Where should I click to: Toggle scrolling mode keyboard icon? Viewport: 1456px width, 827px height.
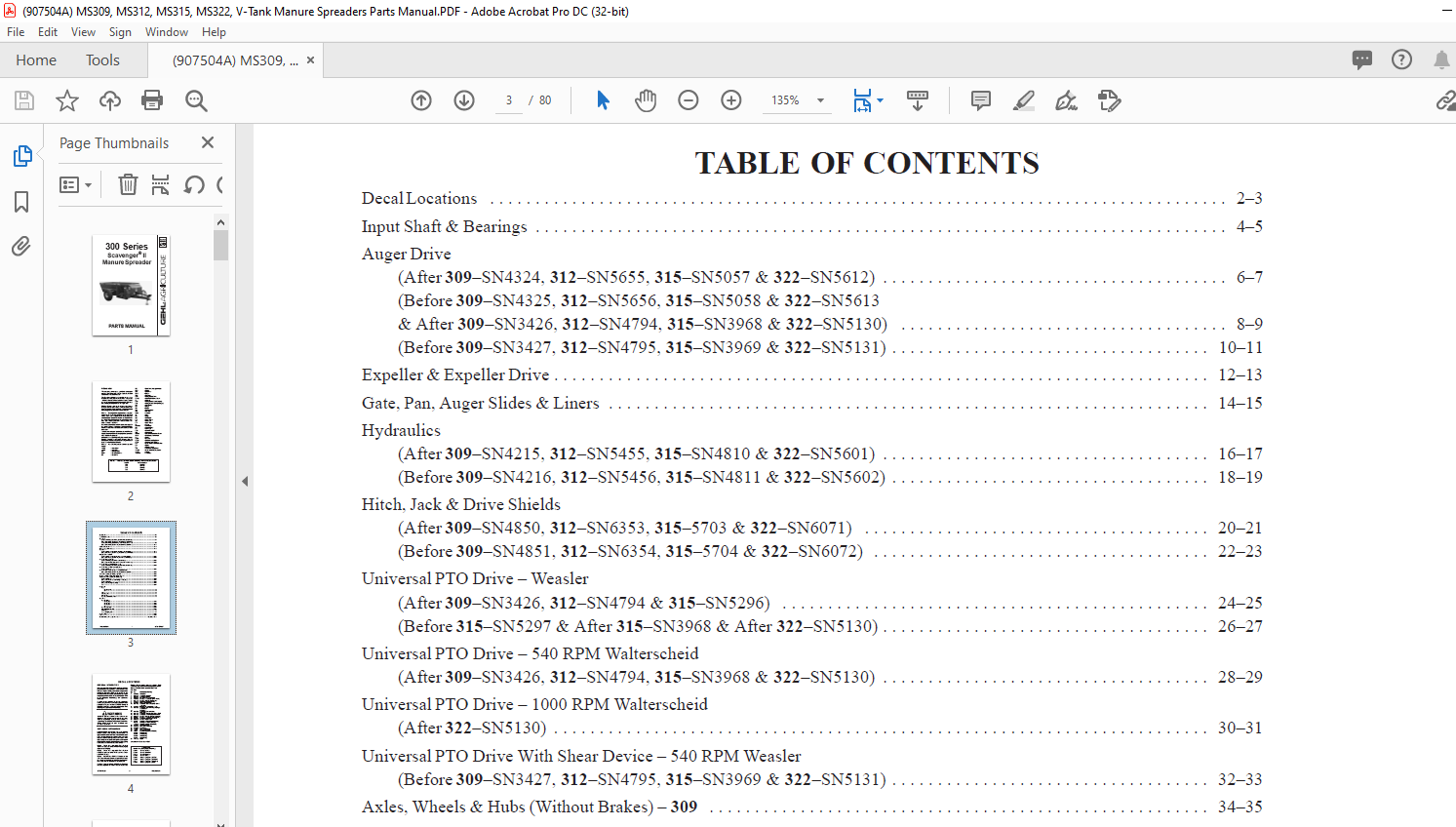pyautogui.click(x=918, y=100)
